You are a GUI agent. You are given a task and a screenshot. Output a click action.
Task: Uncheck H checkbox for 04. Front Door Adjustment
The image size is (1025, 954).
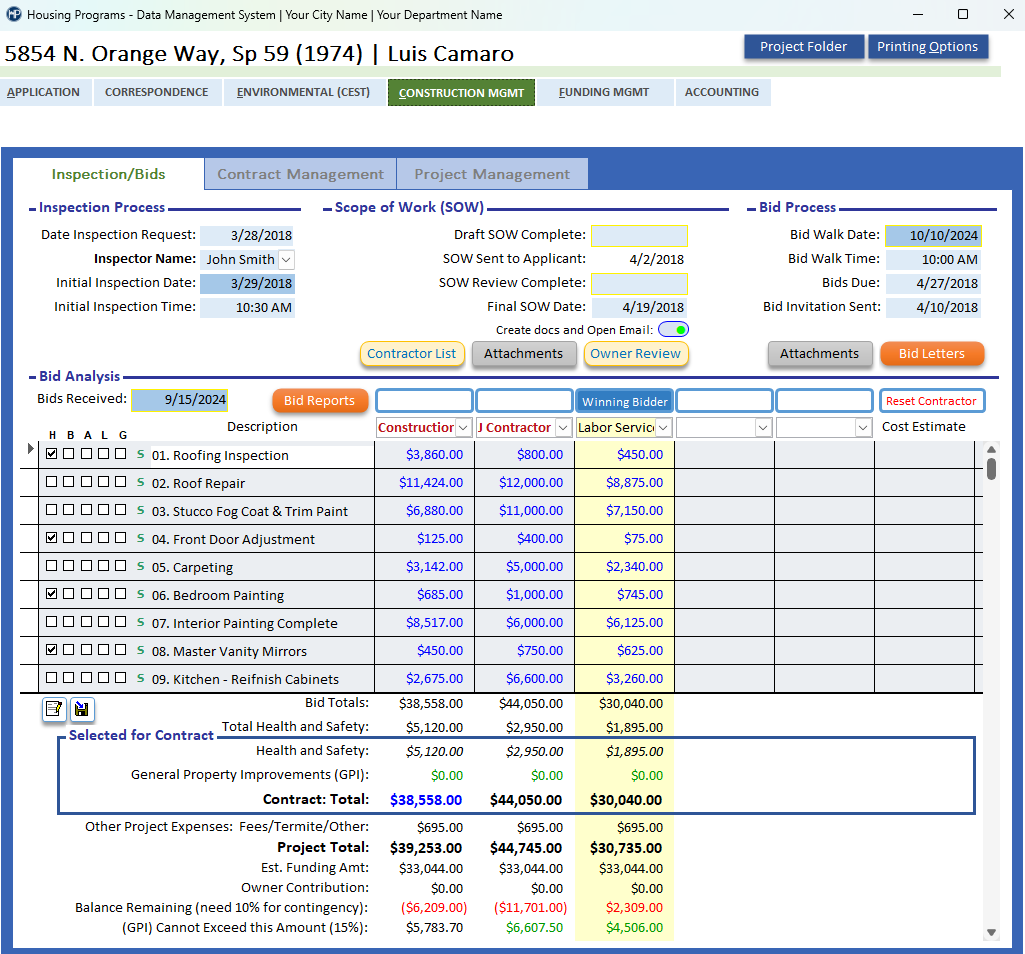52,537
